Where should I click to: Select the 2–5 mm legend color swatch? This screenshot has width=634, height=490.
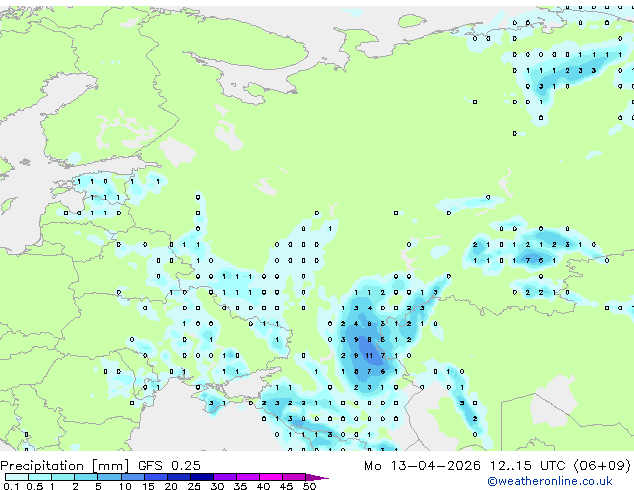click(x=86, y=477)
